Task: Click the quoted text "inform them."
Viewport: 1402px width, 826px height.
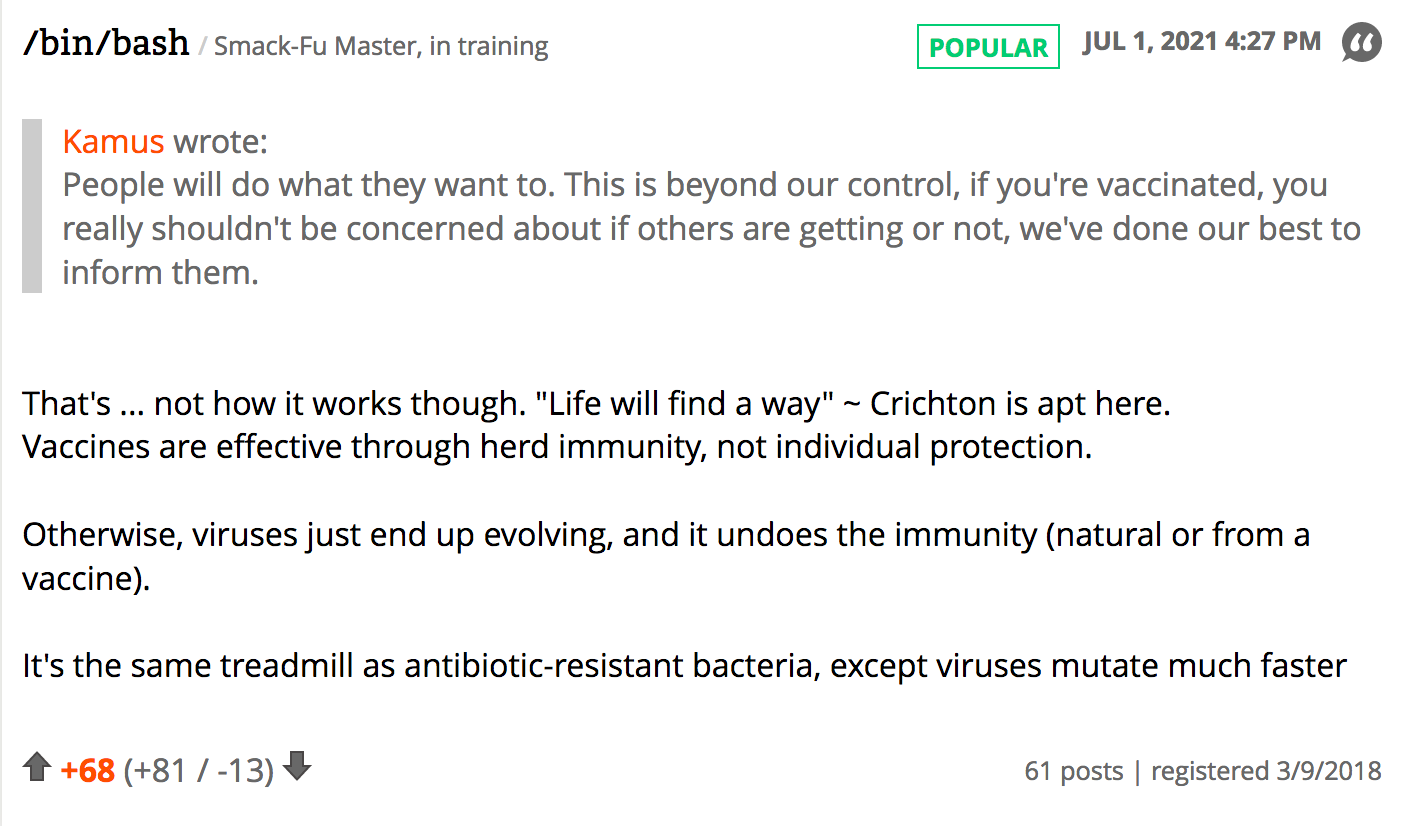Action: pyautogui.click(x=160, y=272)
